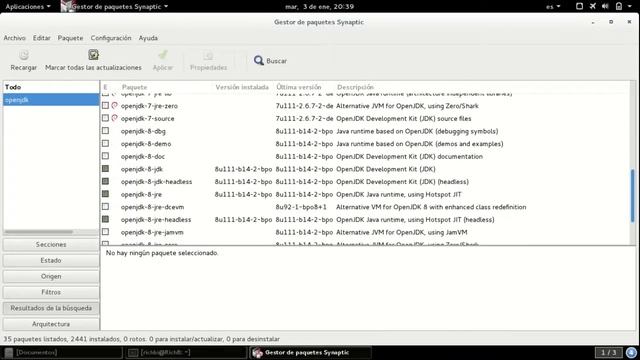
Task: Mark the openjdk-8-dbg checkbox
Action: coord(105,131)
